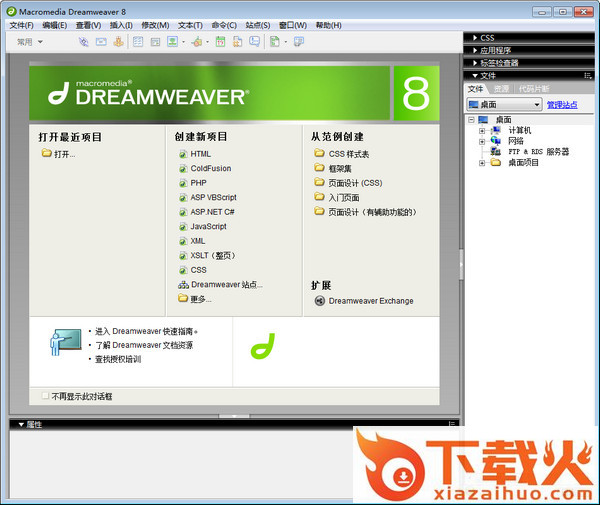Click the Server-Side Include icon
Image resolution: width=600 pixels, height=505 pixels.
point(238,42)
